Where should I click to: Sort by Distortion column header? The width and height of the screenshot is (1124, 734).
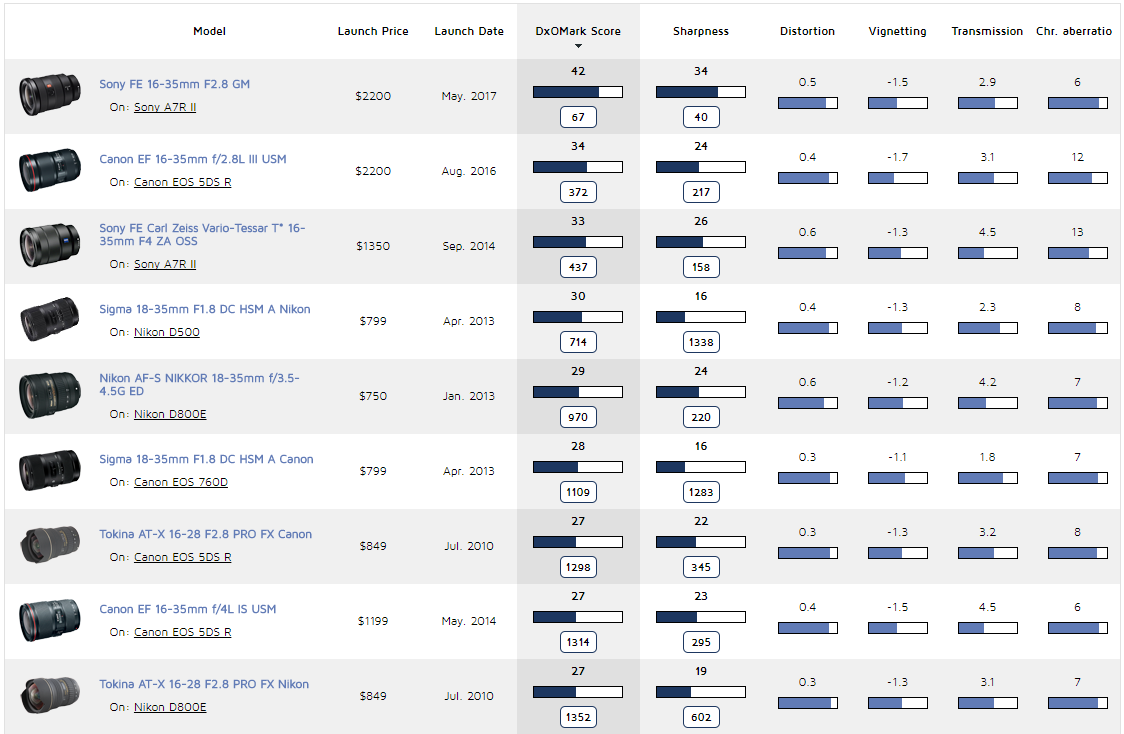tap(807, 31)
